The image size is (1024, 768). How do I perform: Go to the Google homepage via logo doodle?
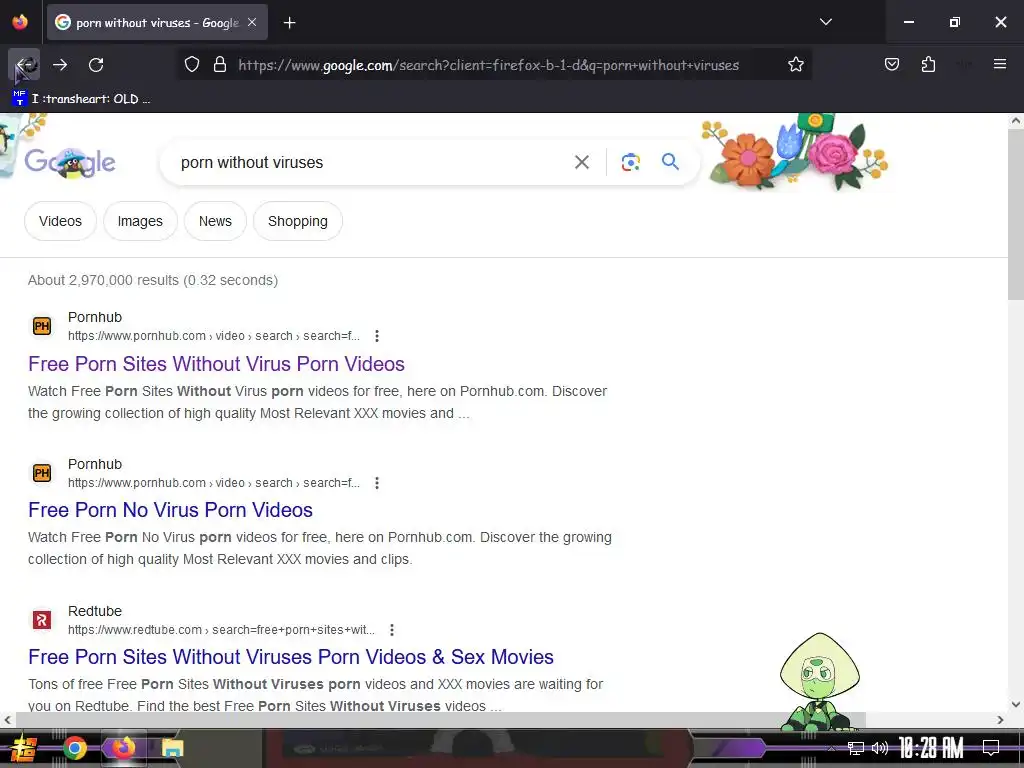[70, 161]
